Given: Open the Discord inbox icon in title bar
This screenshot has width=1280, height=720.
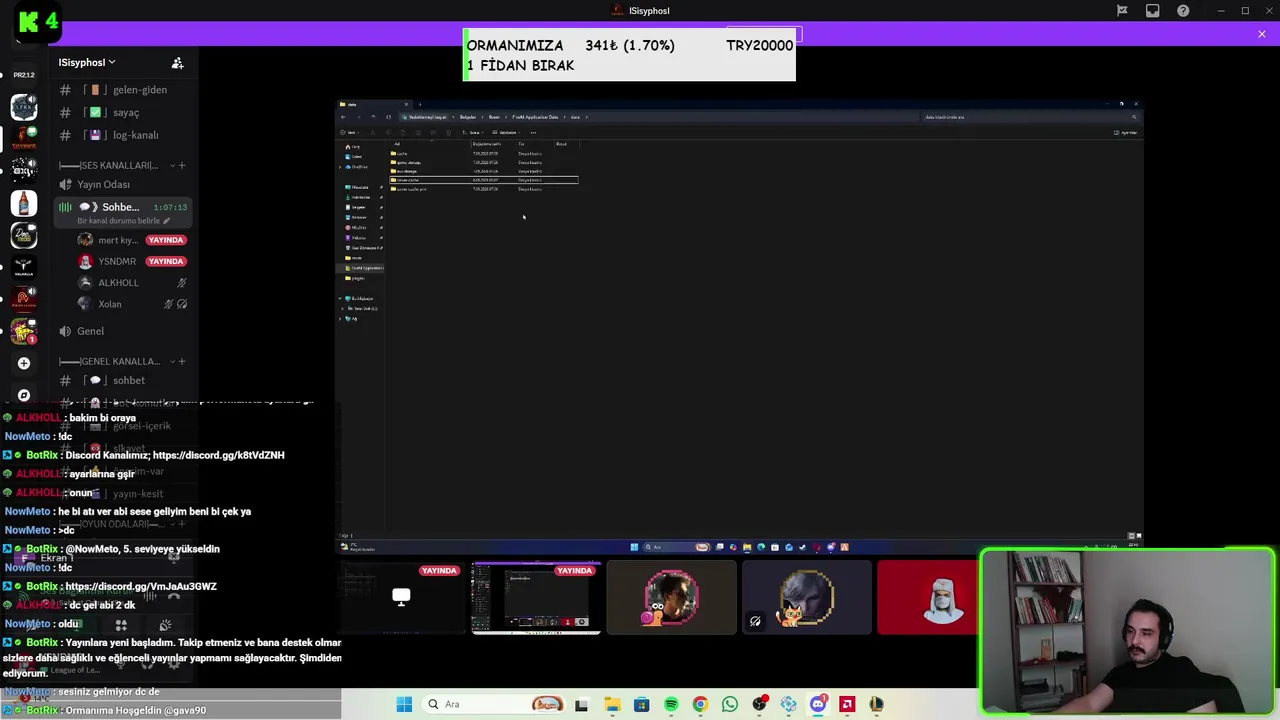Looking at the screenshot, I should coord(1152,11).
